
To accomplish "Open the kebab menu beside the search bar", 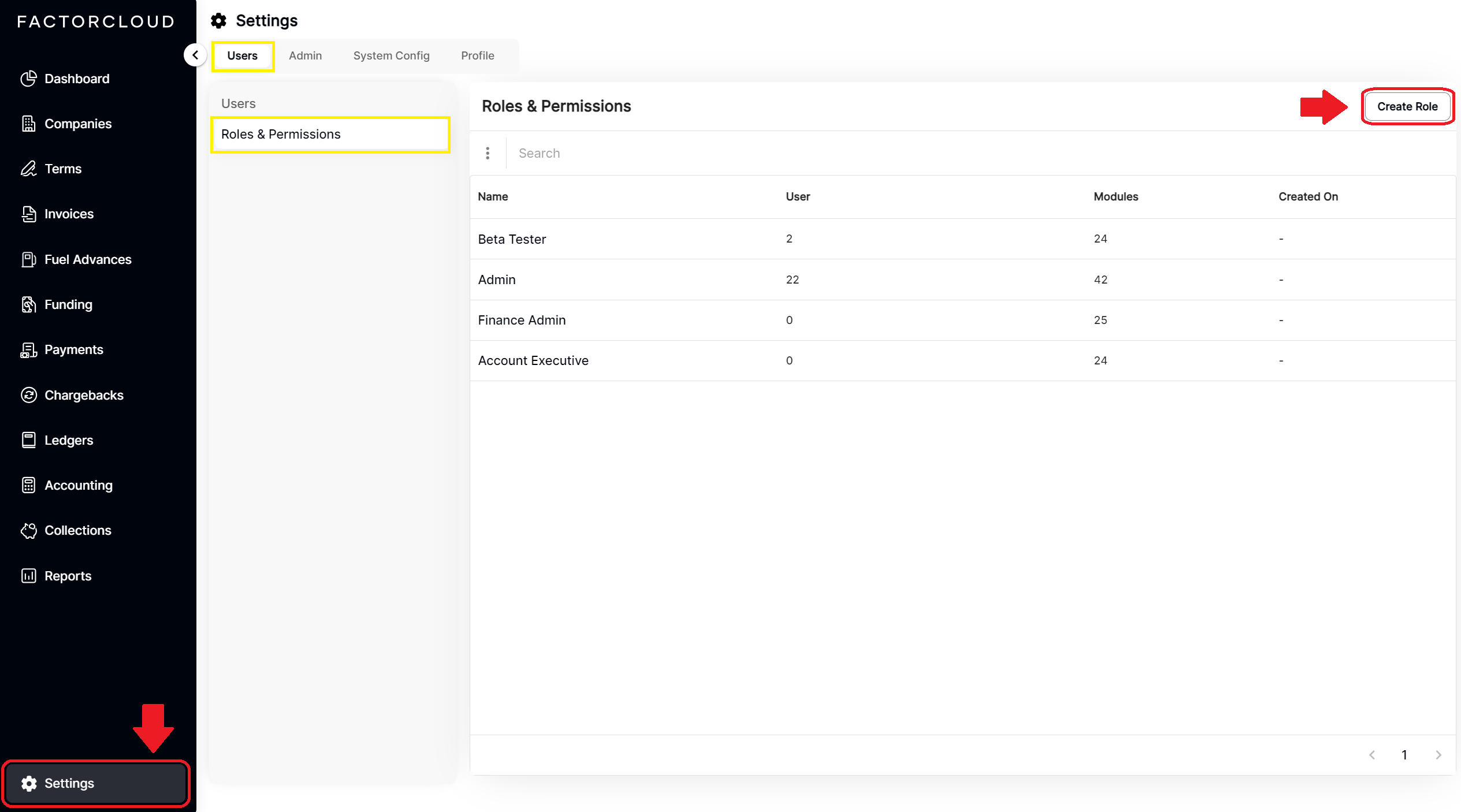I will pos(488,152).
